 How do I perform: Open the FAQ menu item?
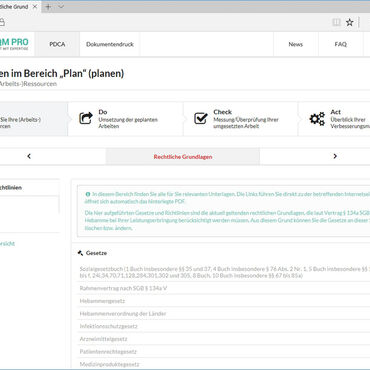coord(341,44)
